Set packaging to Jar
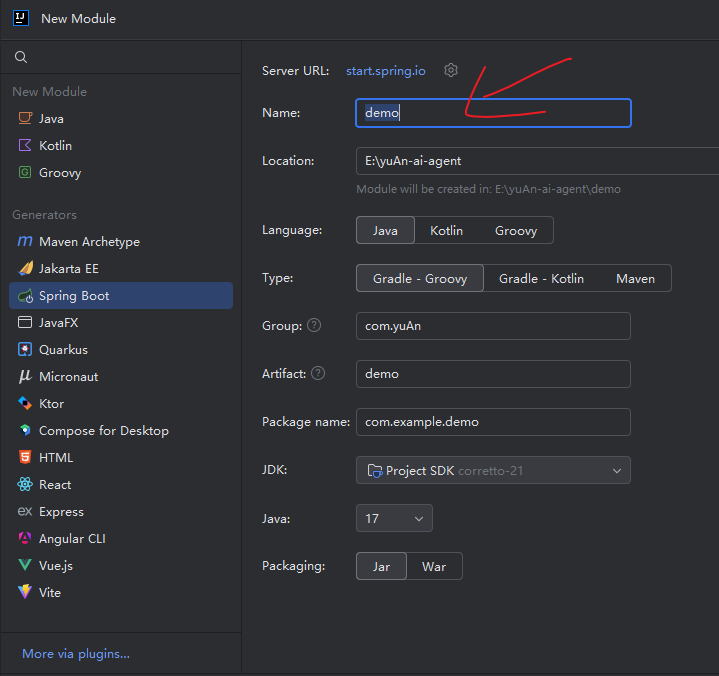Screen dimensions: 719x676 pos(382,566)
